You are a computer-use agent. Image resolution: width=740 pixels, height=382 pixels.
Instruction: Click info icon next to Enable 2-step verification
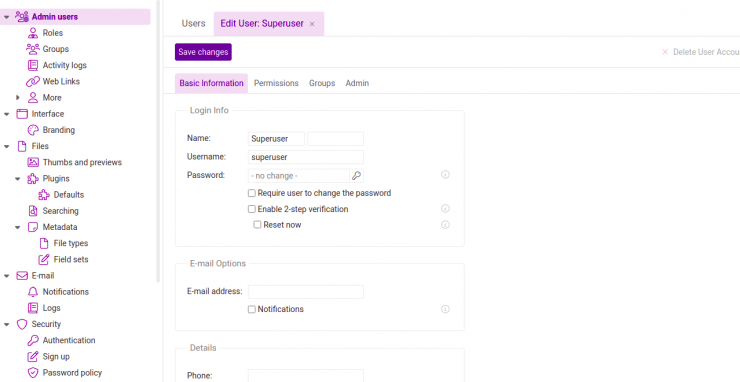coord(445,209)
